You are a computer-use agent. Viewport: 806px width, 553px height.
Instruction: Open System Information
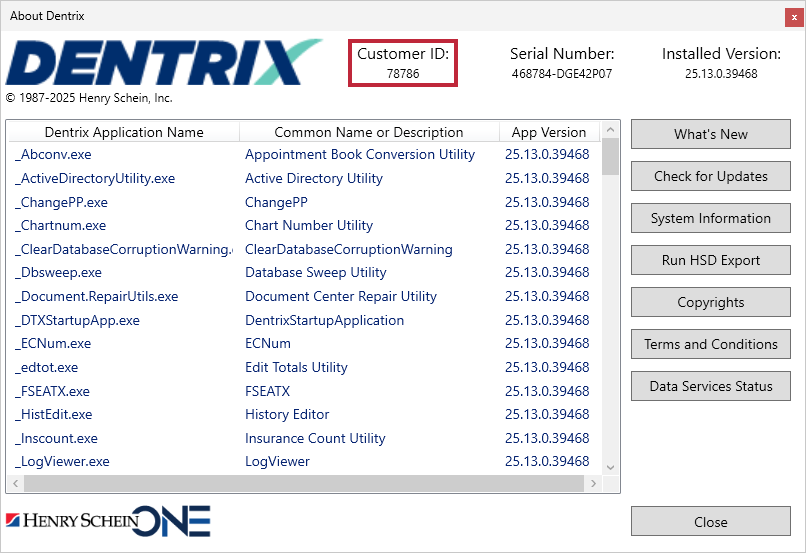[710, 218]
